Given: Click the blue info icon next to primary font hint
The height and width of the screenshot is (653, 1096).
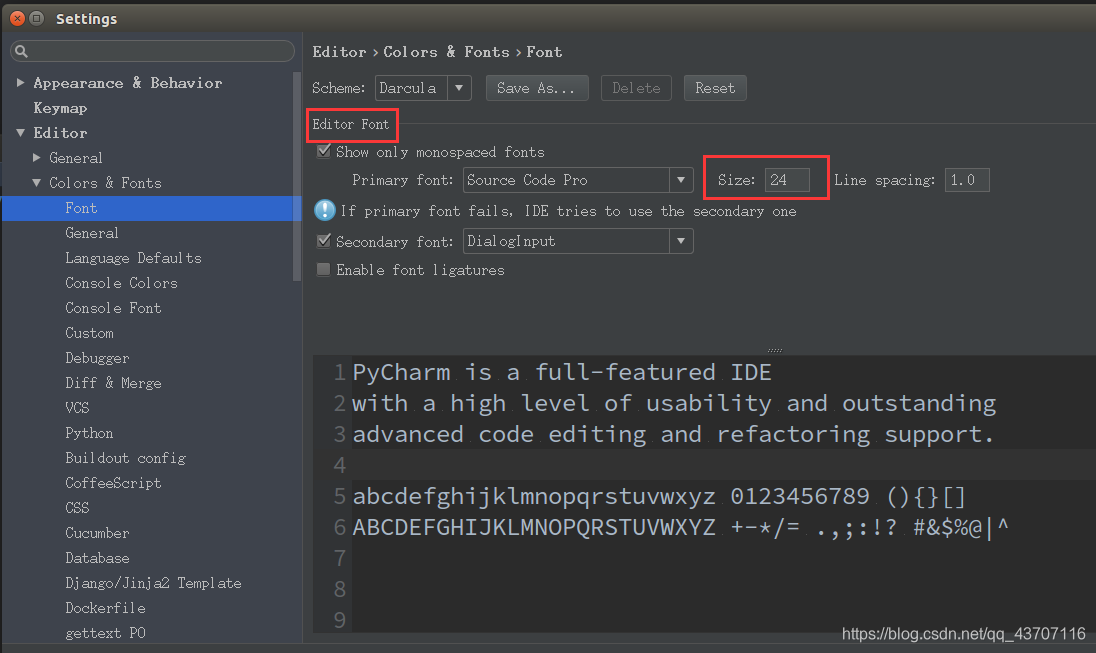Looking at the screenshot, I should [324, 210].
